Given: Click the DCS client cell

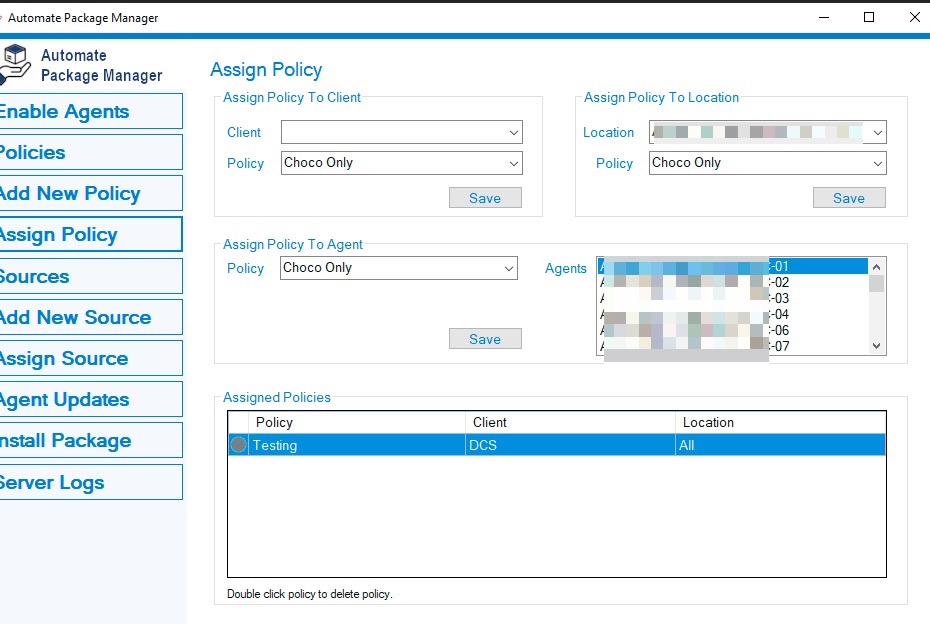Looking at the screenshot, I should tap(571, 445).
